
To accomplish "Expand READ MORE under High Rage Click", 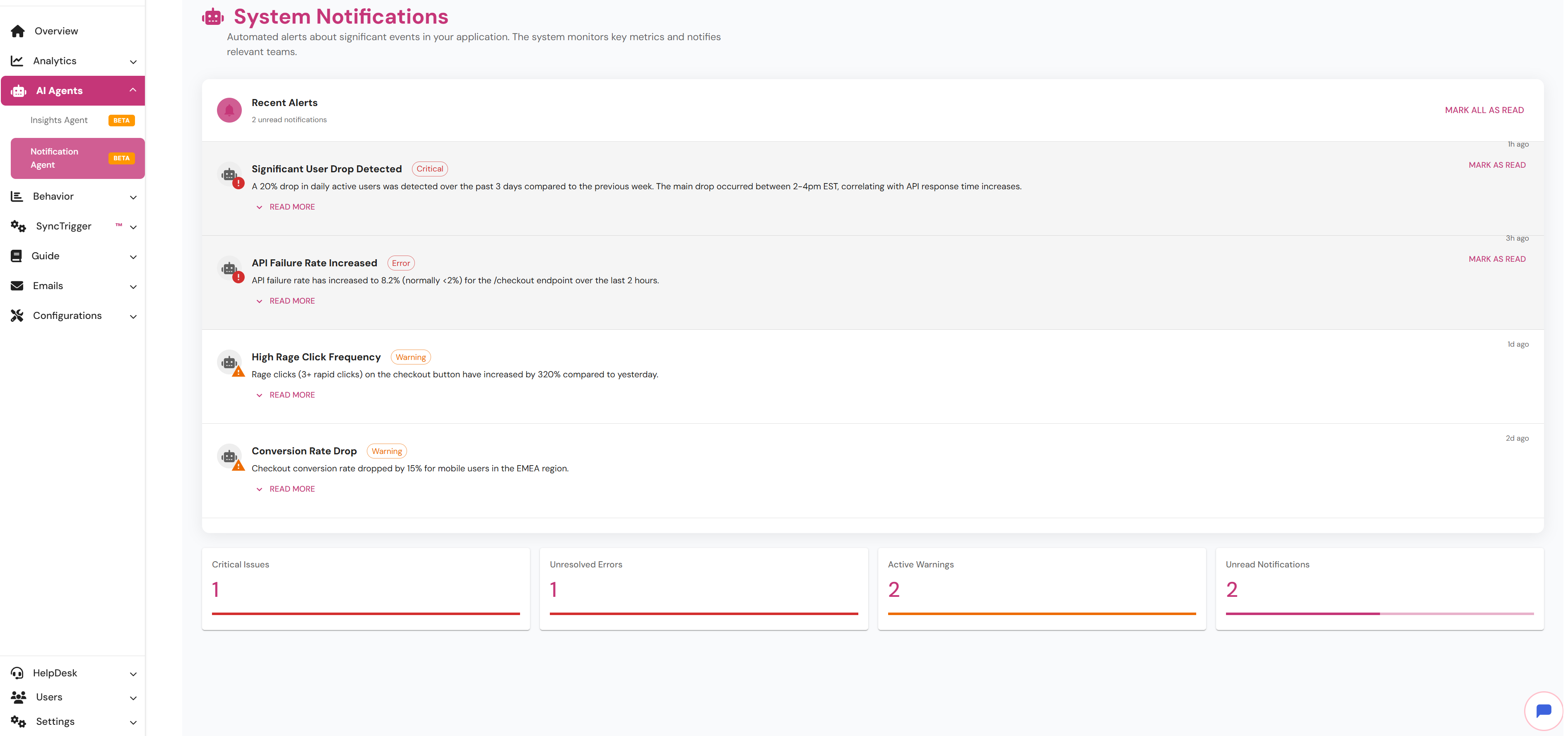I will point(291,395).
